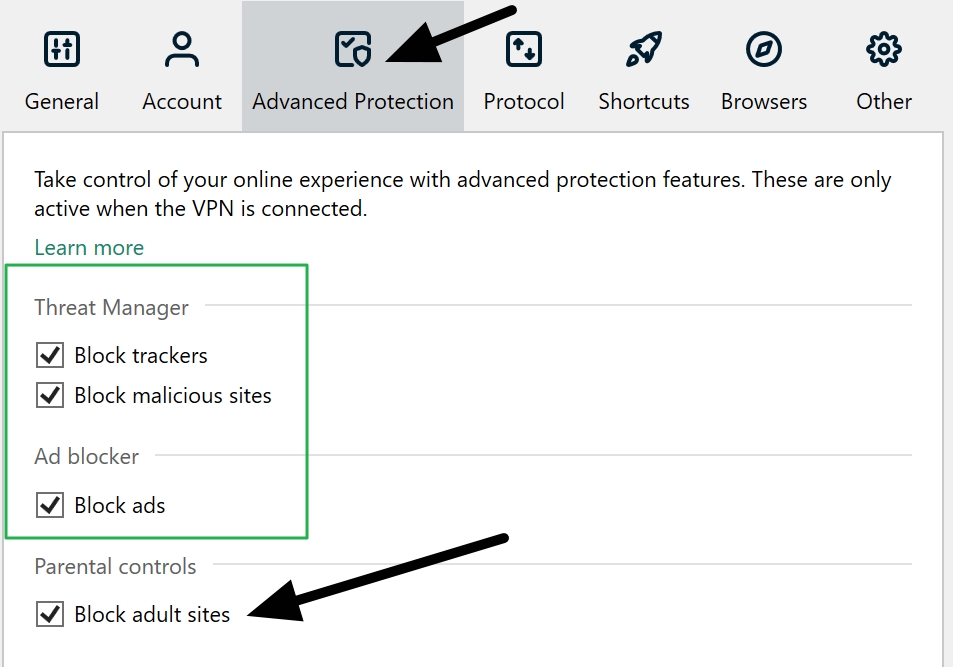
Task: Switch to the General tab
Action: tap(62, 101)
